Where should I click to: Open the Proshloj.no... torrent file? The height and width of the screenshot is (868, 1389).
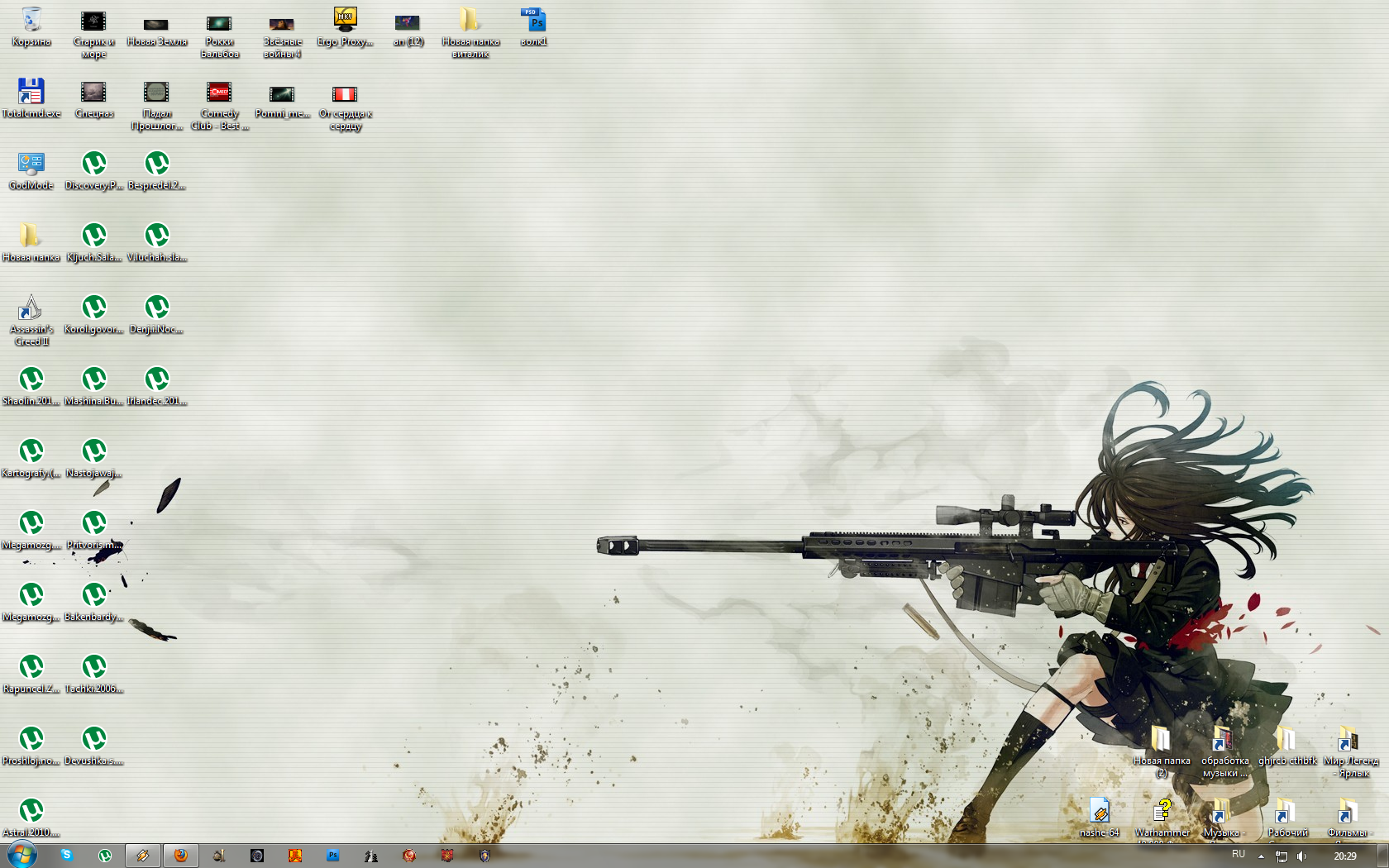(31, 746)
